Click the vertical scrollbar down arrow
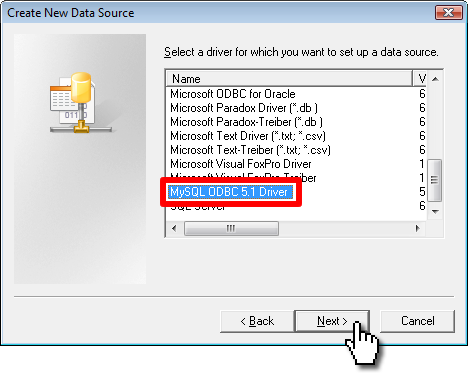 435,211
